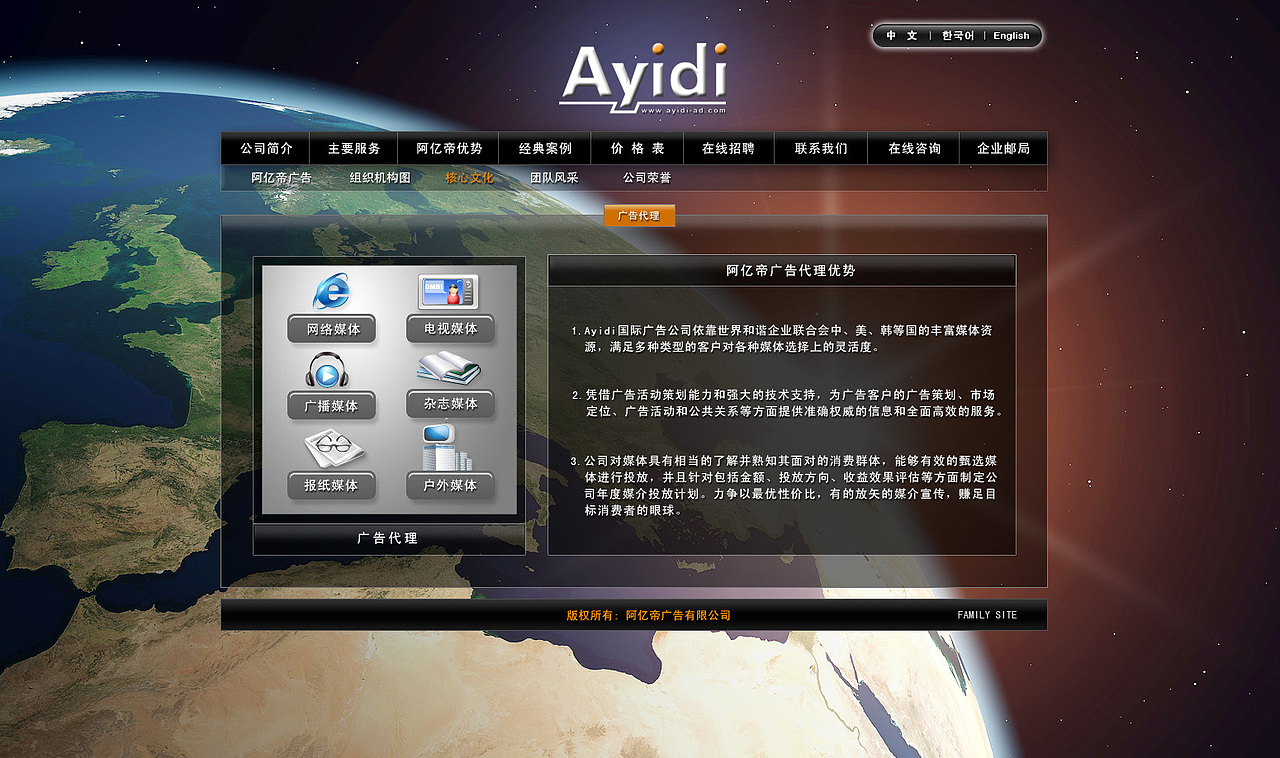The height and width of the screenshot is (758, 1280).
Task: Click paragraph 3 starting with 公司对媒体具有
Action: [x=785, y=485]
